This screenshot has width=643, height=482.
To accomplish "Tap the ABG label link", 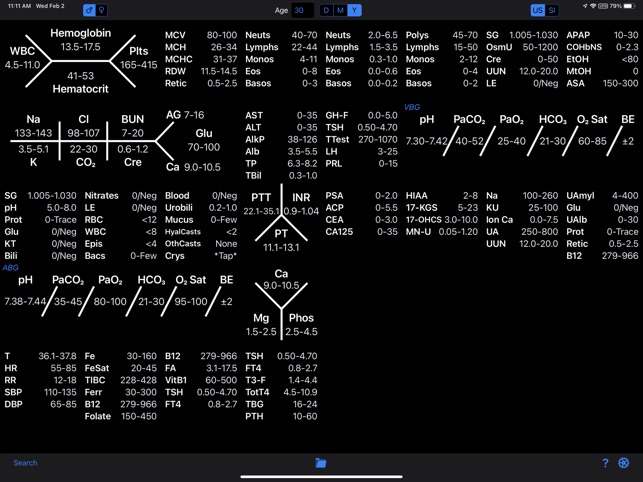I will click(x=11, y=268).
